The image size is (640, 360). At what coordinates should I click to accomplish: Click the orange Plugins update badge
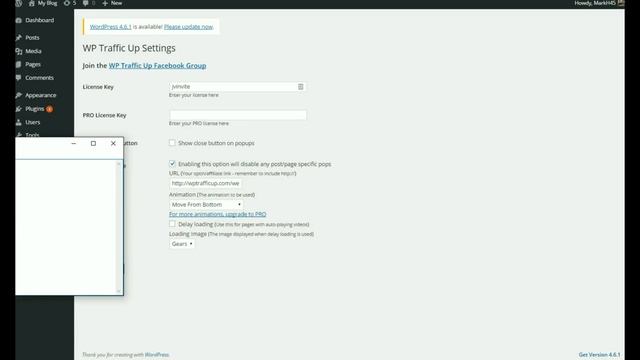click(49, 109)
